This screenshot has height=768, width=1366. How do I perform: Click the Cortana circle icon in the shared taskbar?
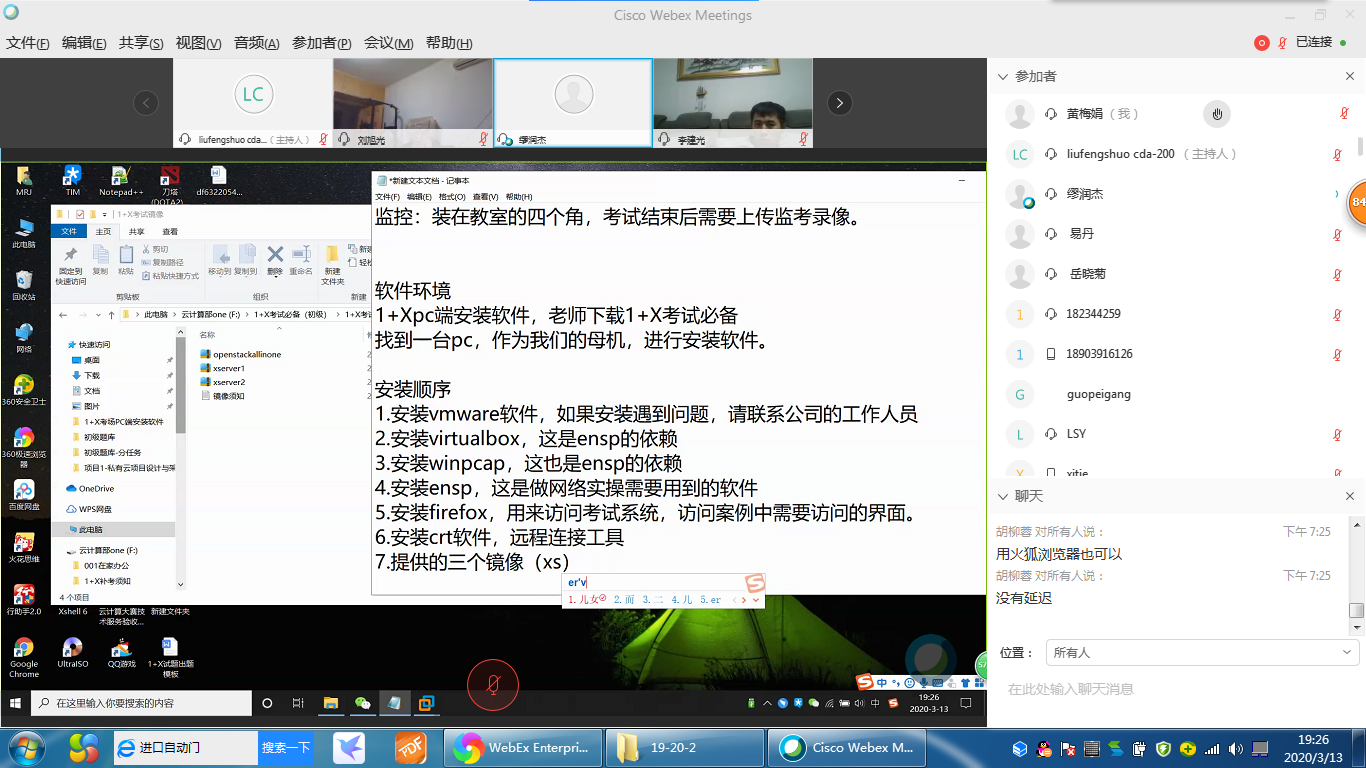(267, 703)
